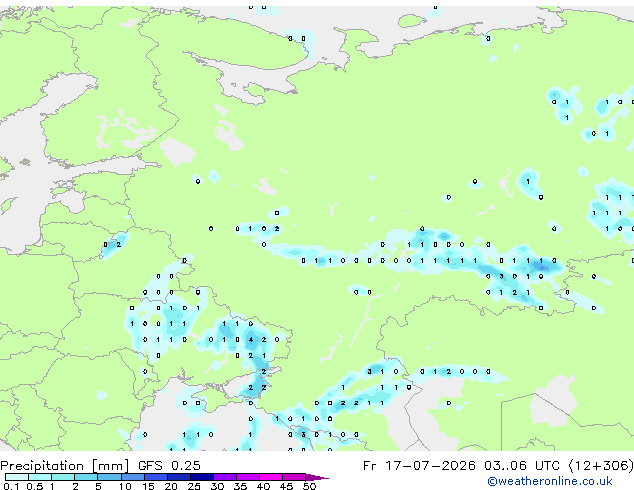Click the "0.1" legend scale label

point(11,486)
